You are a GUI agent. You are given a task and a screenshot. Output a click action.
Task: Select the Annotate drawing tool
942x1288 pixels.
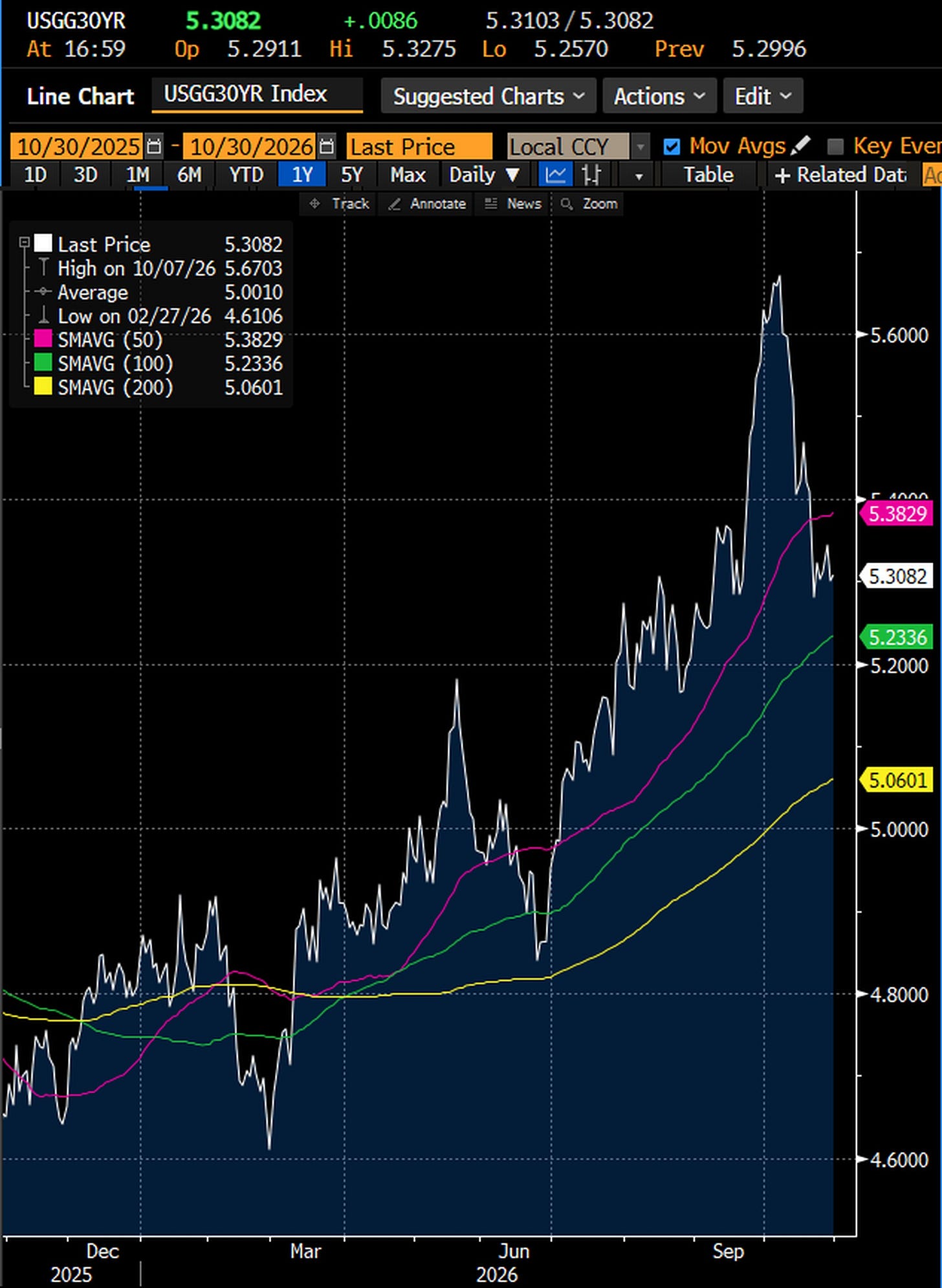point(427,204)
